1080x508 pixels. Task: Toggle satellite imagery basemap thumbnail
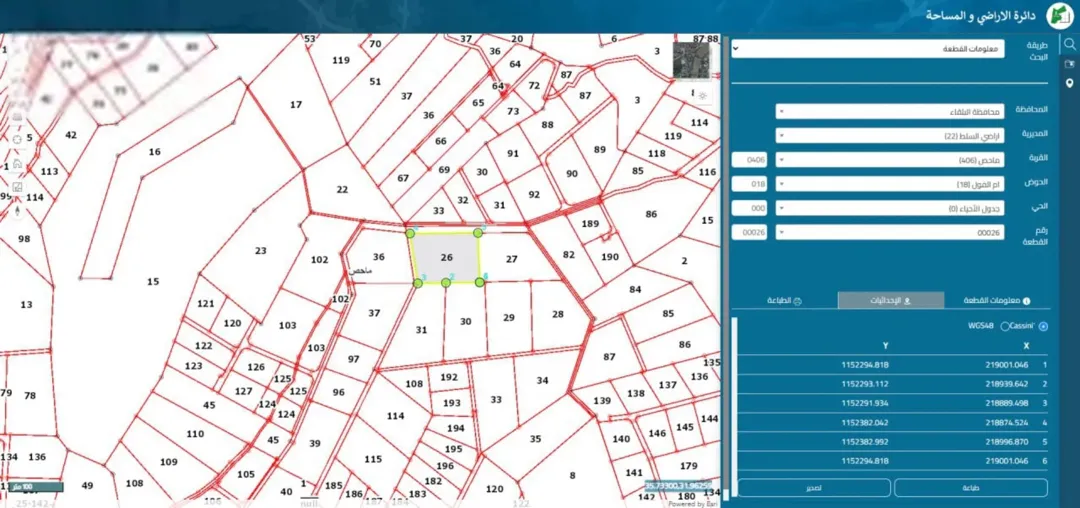click(x=692, y=61)
